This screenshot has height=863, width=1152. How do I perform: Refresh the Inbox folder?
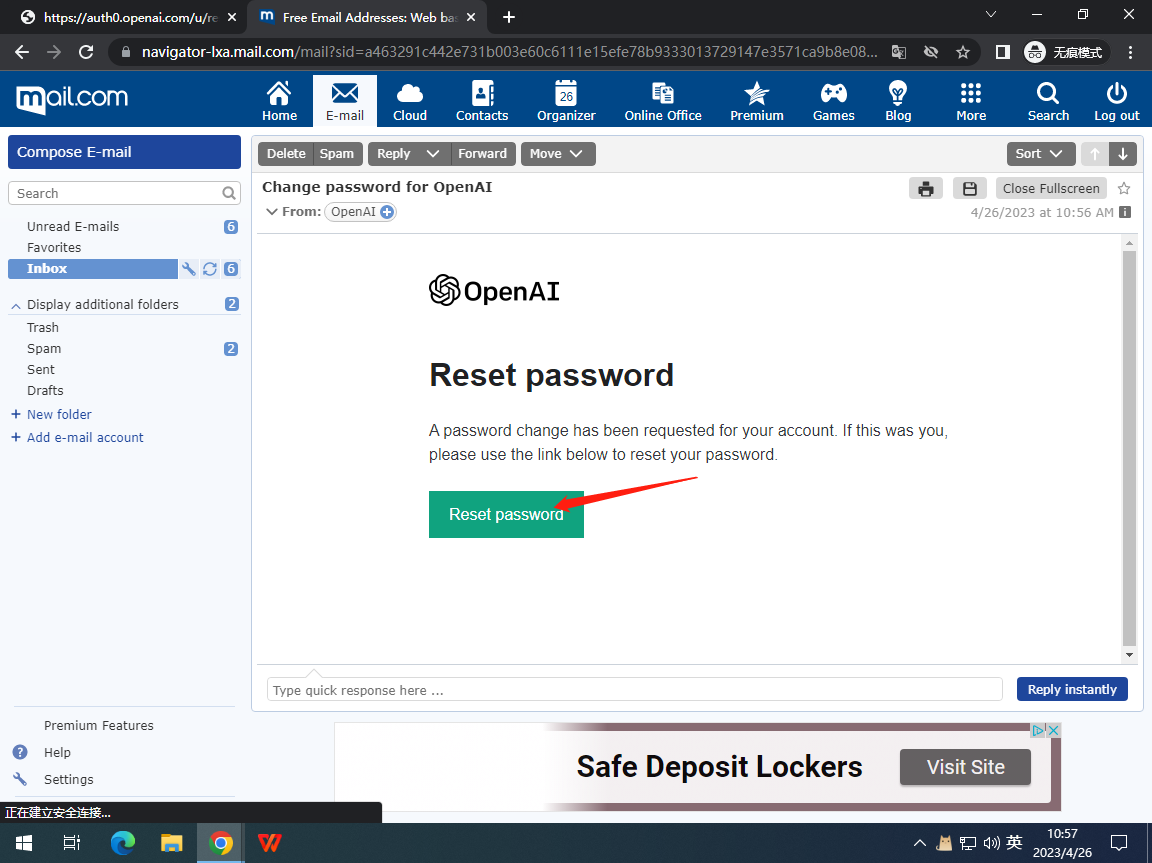coord(210,269)
